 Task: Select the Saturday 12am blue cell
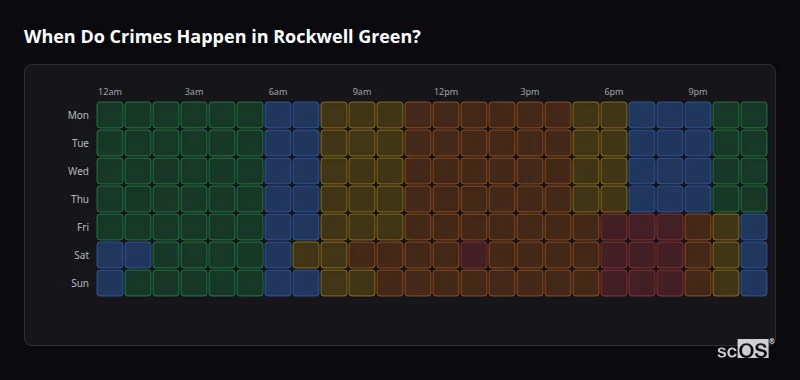click(110, 255)
